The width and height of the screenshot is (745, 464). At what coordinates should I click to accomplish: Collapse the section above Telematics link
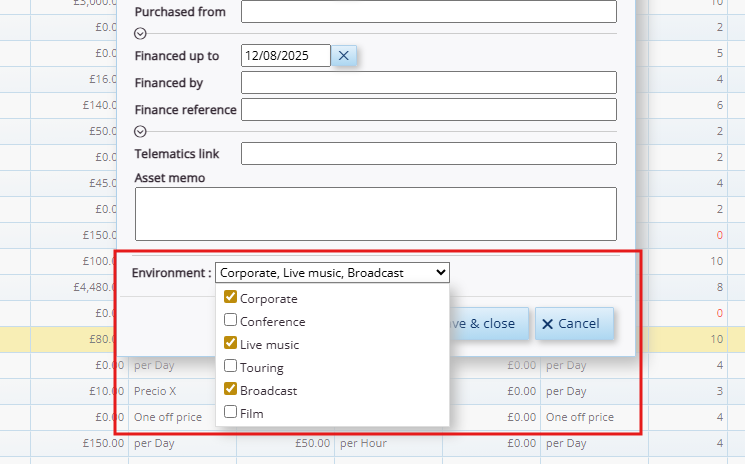pyautogui.click(x=140, y=132)
